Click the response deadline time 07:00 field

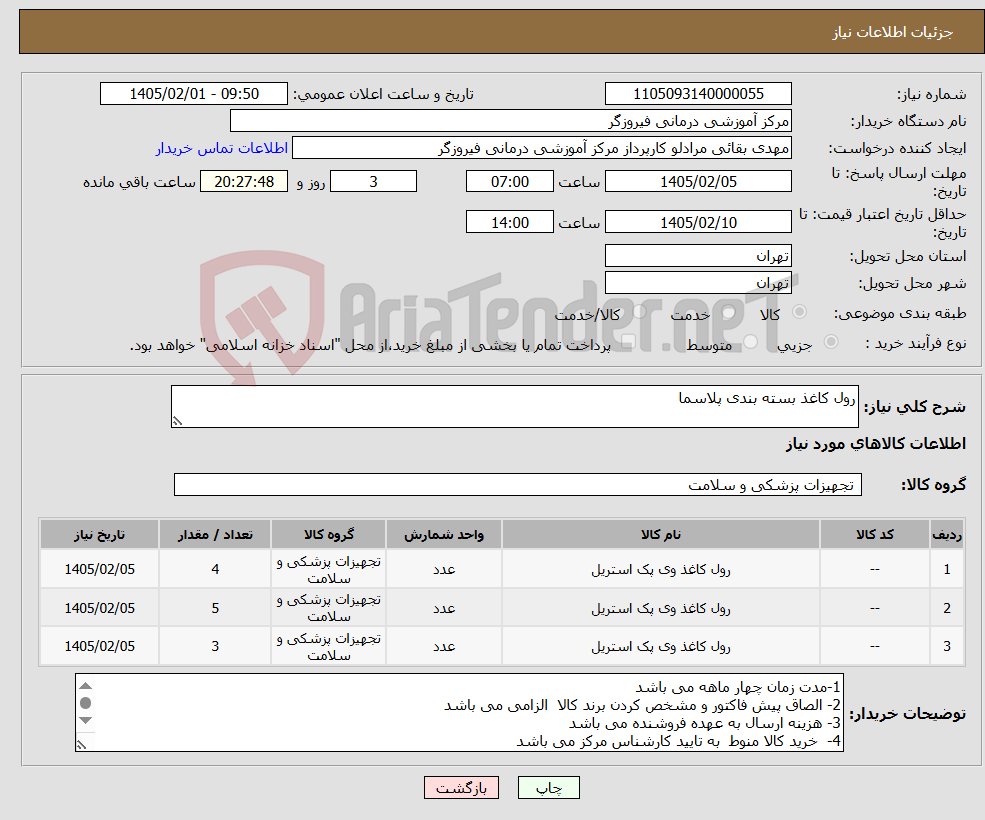click(509, 182)
